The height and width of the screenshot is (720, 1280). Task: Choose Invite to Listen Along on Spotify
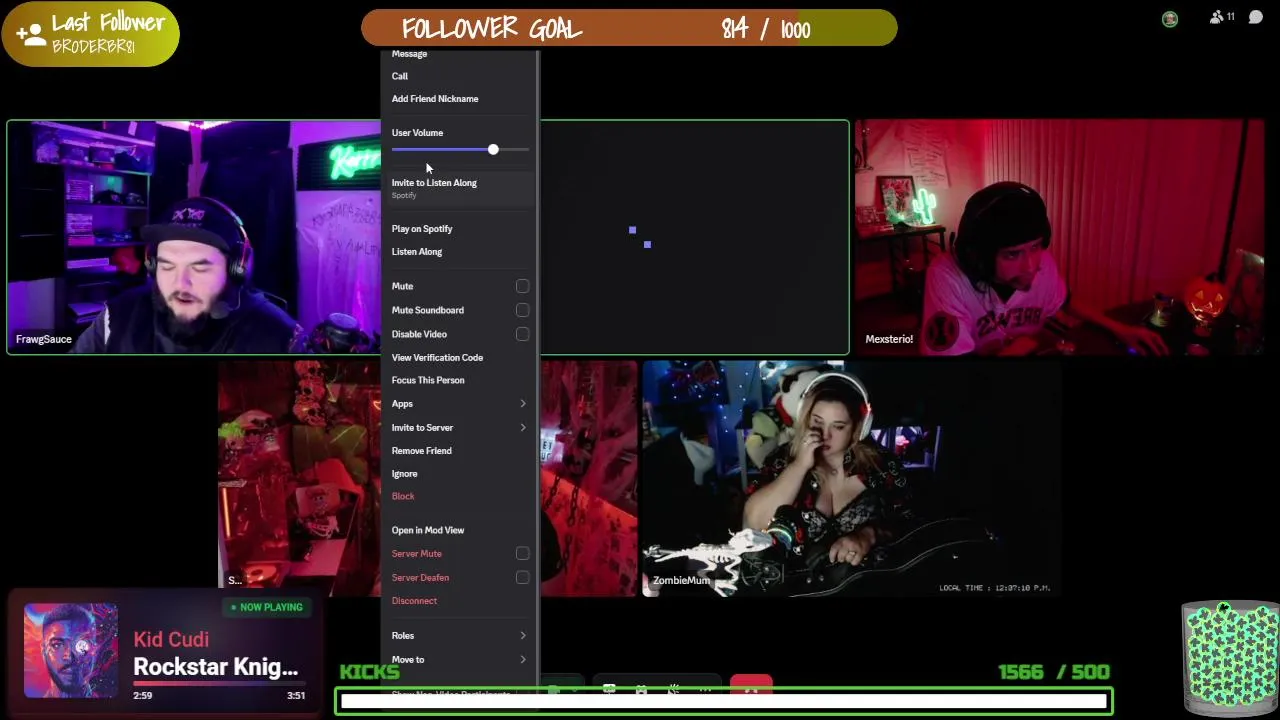(x=459, y=188)
